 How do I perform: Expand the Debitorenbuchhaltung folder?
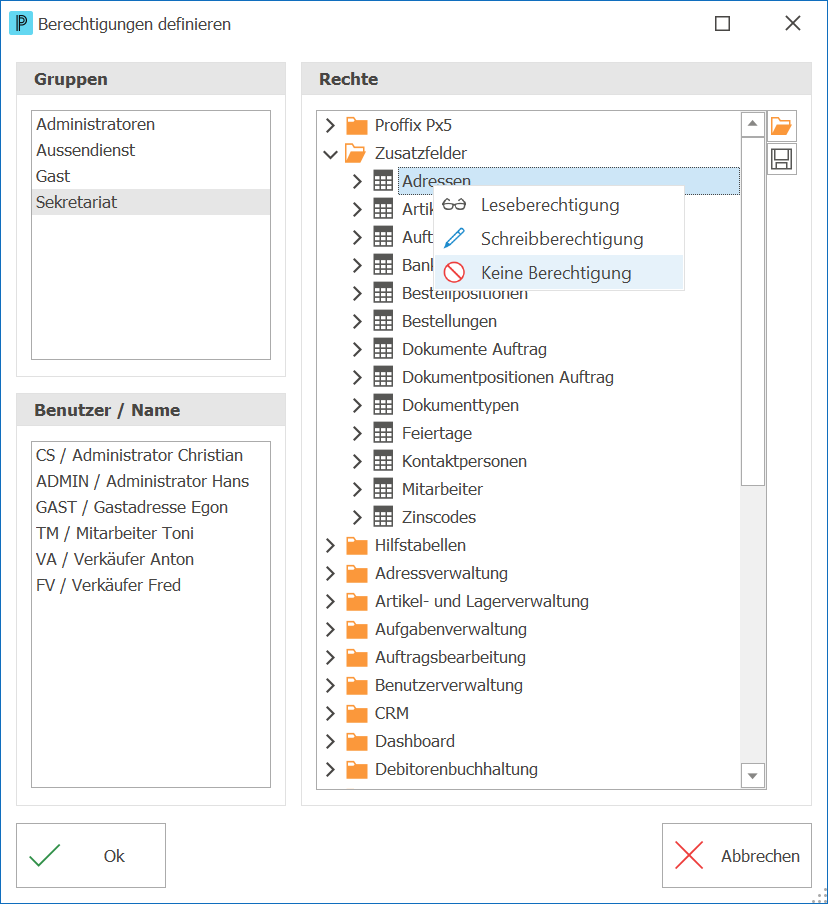point(330,769)
